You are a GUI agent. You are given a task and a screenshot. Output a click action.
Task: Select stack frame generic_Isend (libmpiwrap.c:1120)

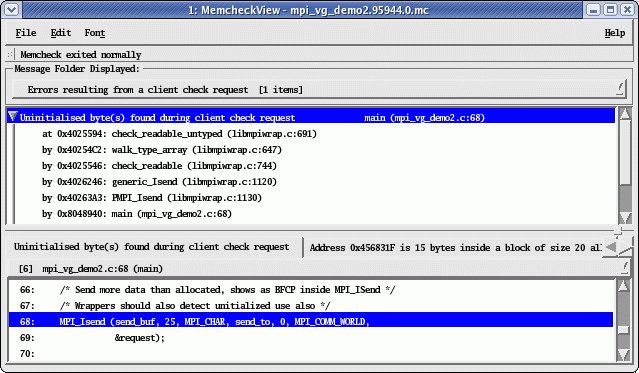click(159, 181)
